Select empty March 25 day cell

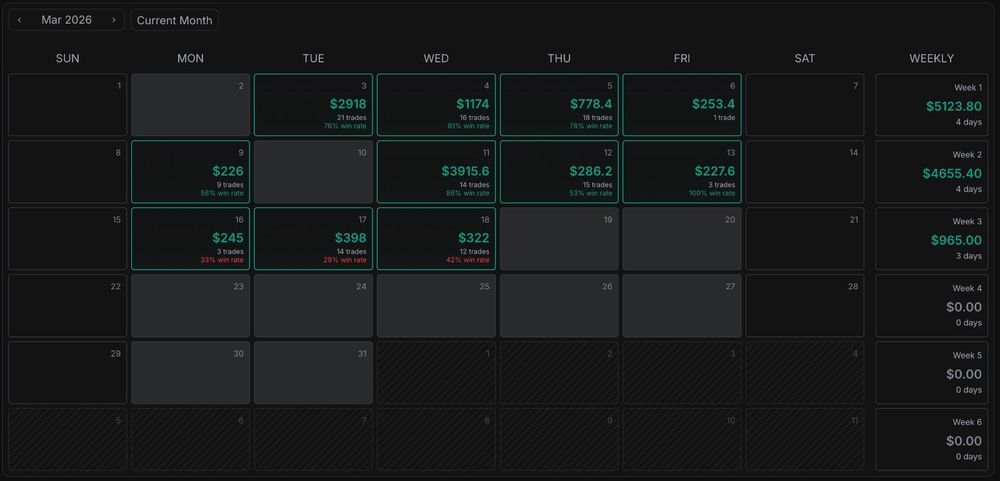(436, 306)
